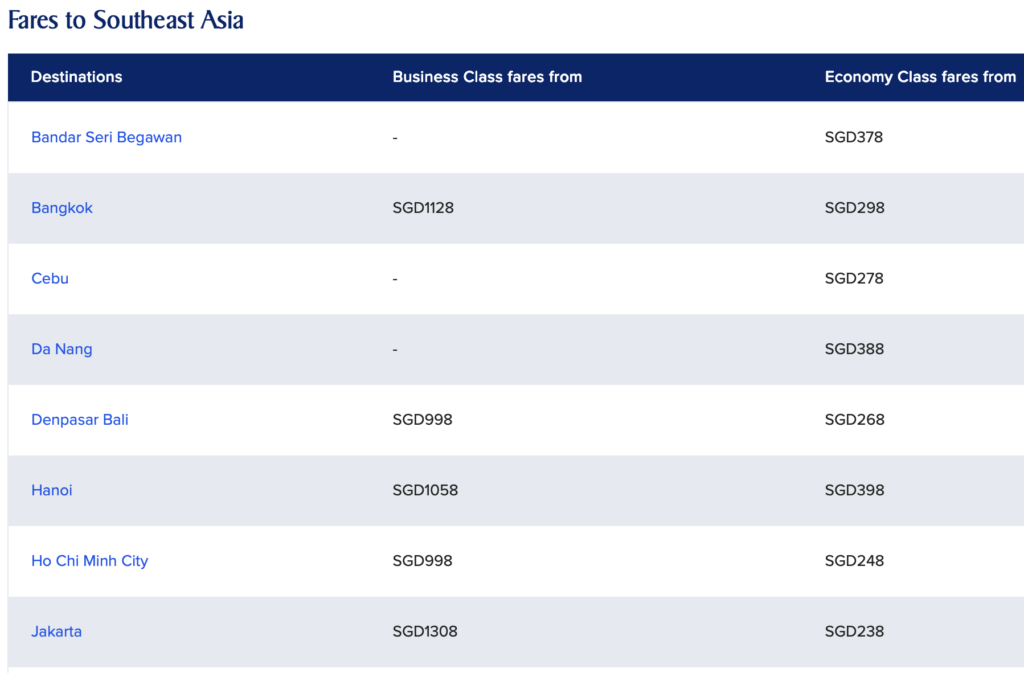
Task: Click Bandar Seri Begawan's SGD378 Economy fare
Action: (x=854, y=137)
